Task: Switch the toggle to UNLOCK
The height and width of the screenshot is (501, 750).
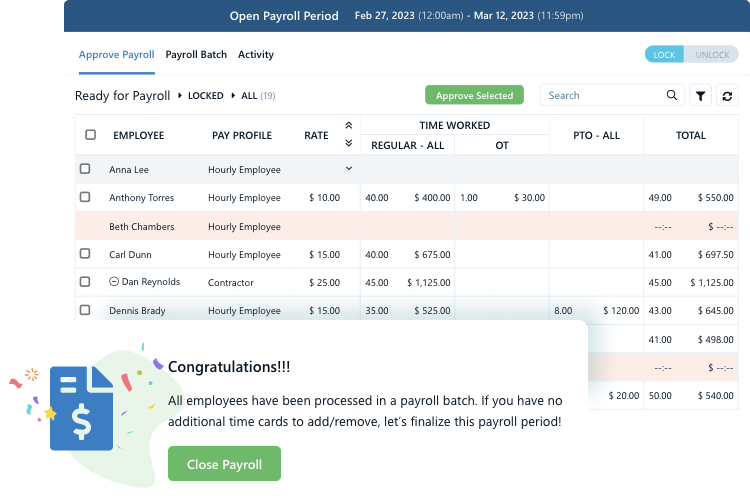Action: (712, 55)
